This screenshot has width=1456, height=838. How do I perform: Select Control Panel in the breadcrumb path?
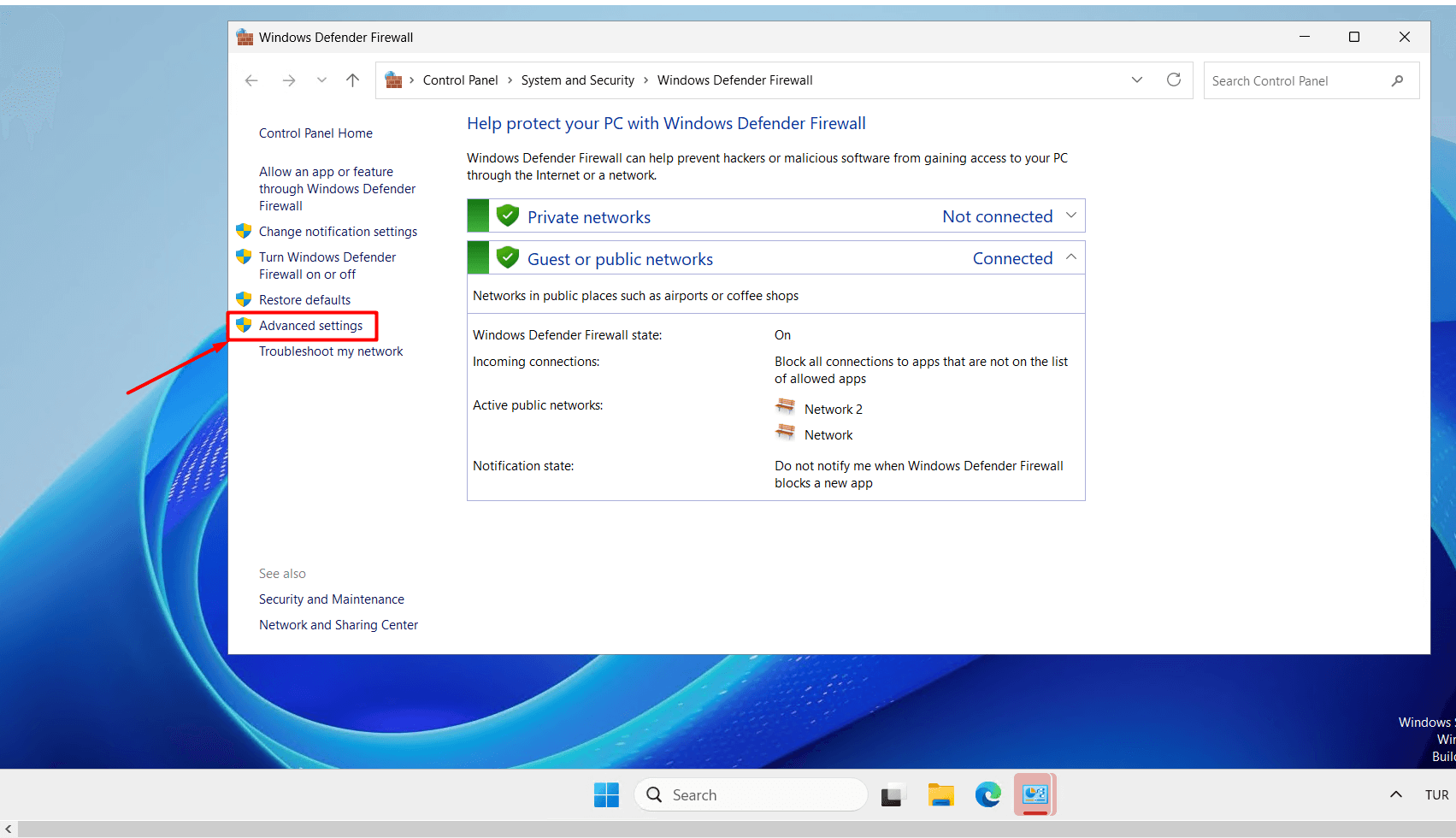click(x=460, y=80)
